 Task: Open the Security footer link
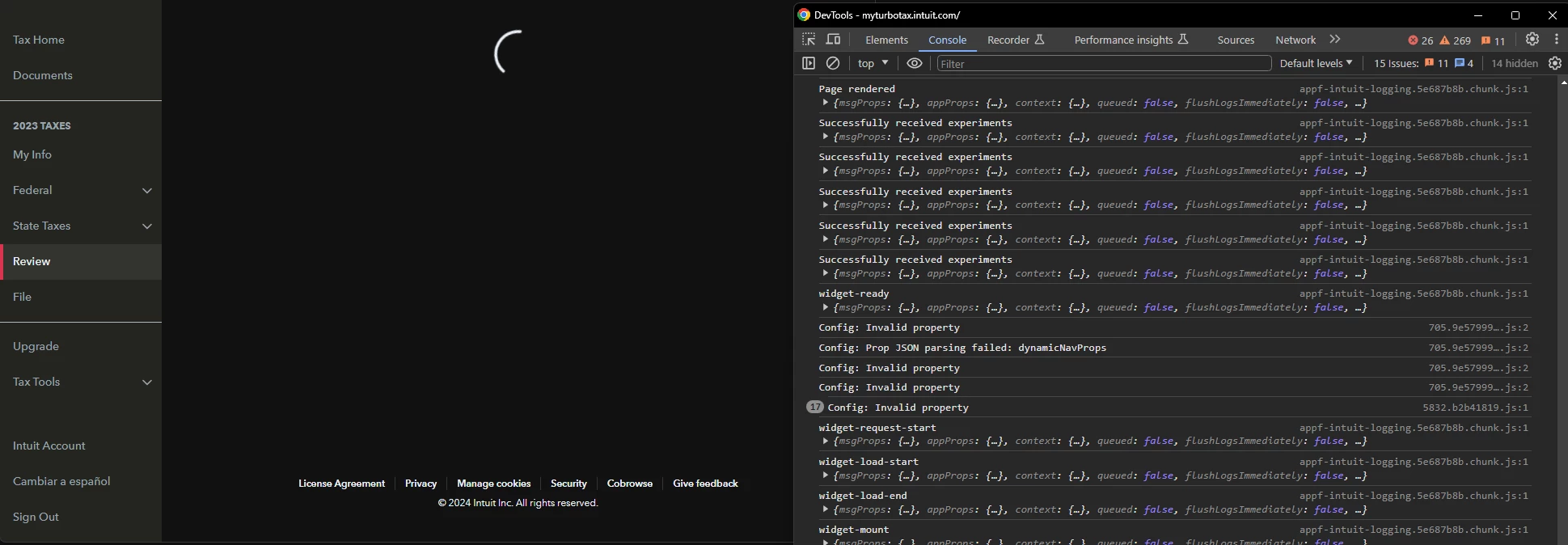(568, 484)
